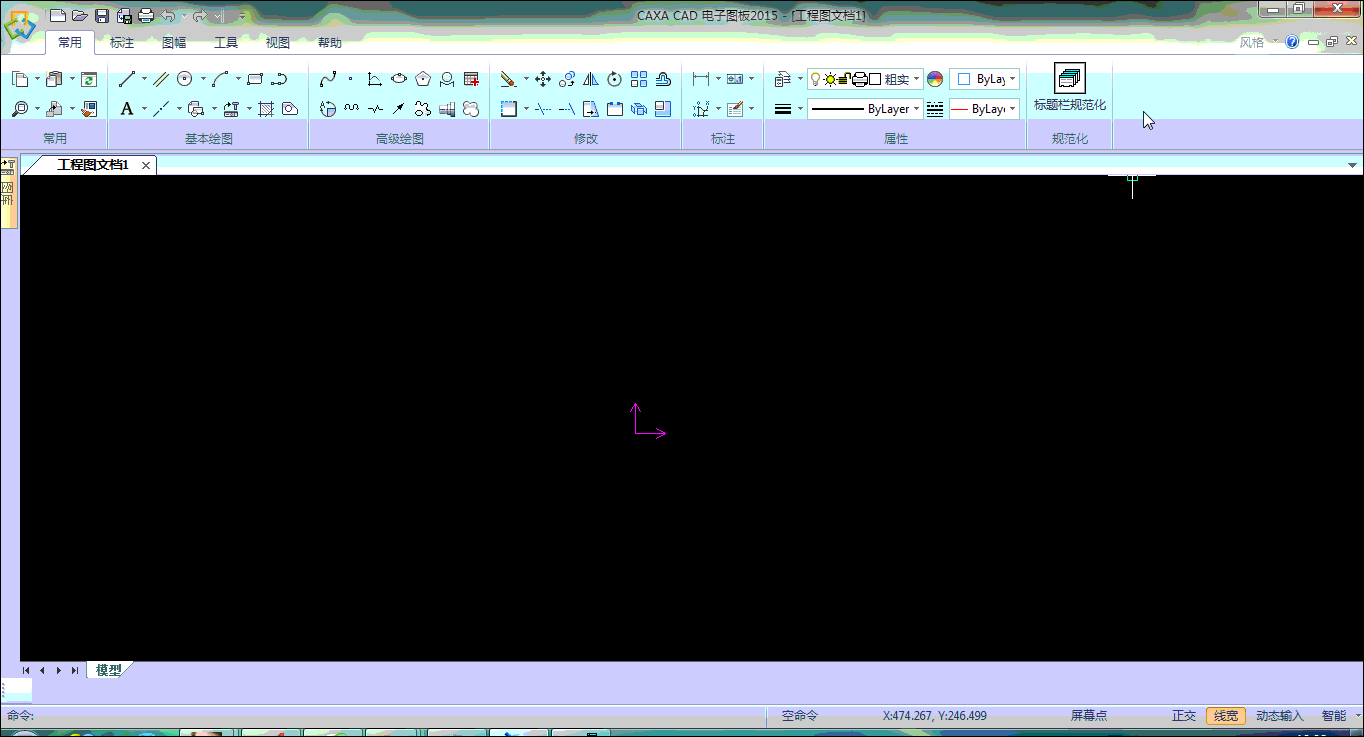This screenshot has width=1364, height=737.
Task: Click the 标题栏规范化 button
Action: (x=1070, y=88)
